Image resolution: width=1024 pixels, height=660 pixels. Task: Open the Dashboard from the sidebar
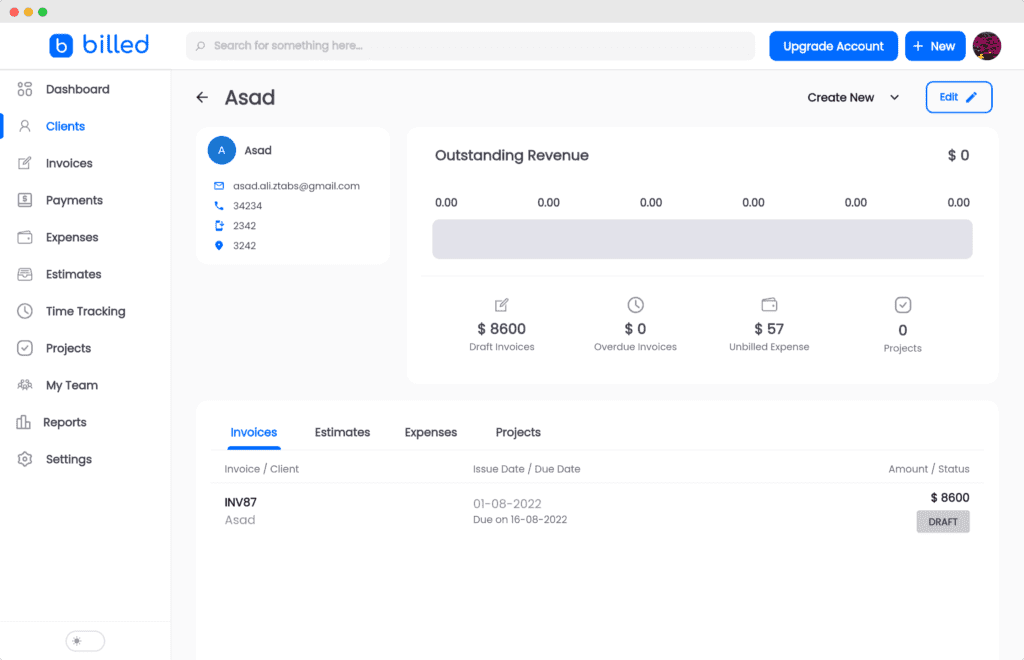click(75, 89)
